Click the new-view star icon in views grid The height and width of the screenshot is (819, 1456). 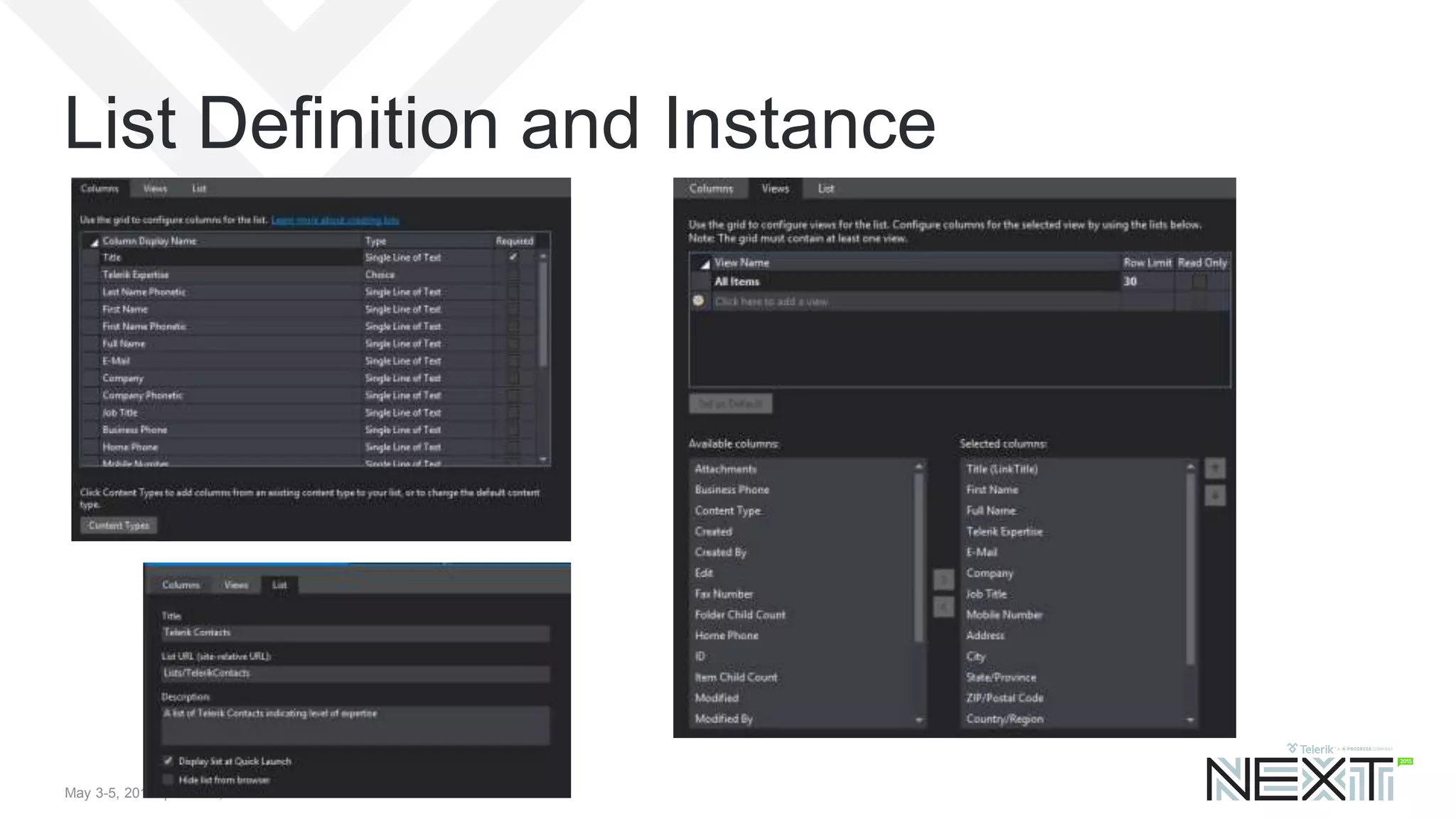(x=698, y=301)
